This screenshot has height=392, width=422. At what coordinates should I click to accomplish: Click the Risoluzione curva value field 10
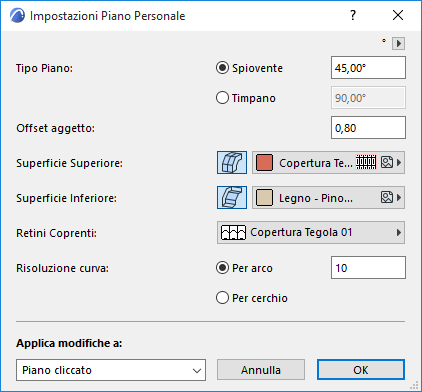368,268
